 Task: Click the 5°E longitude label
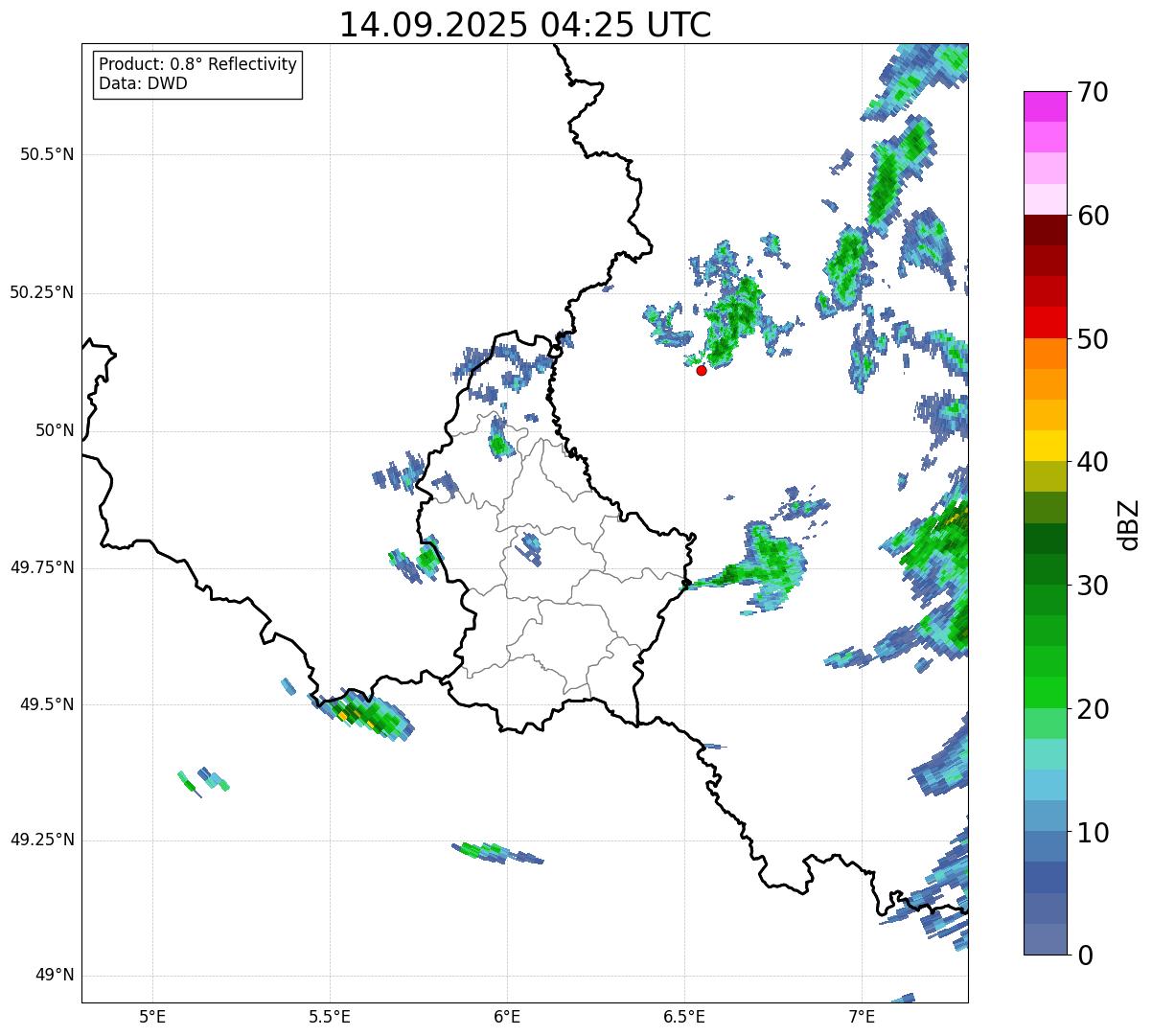tap(152, 1016)
